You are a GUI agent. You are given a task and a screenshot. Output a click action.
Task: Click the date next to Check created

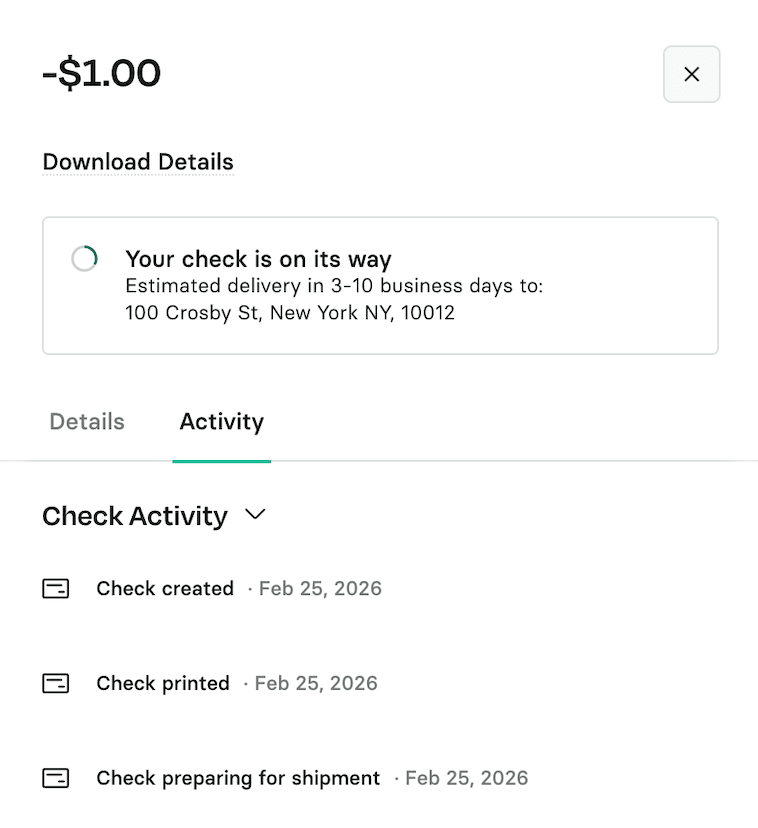[320, 589]
